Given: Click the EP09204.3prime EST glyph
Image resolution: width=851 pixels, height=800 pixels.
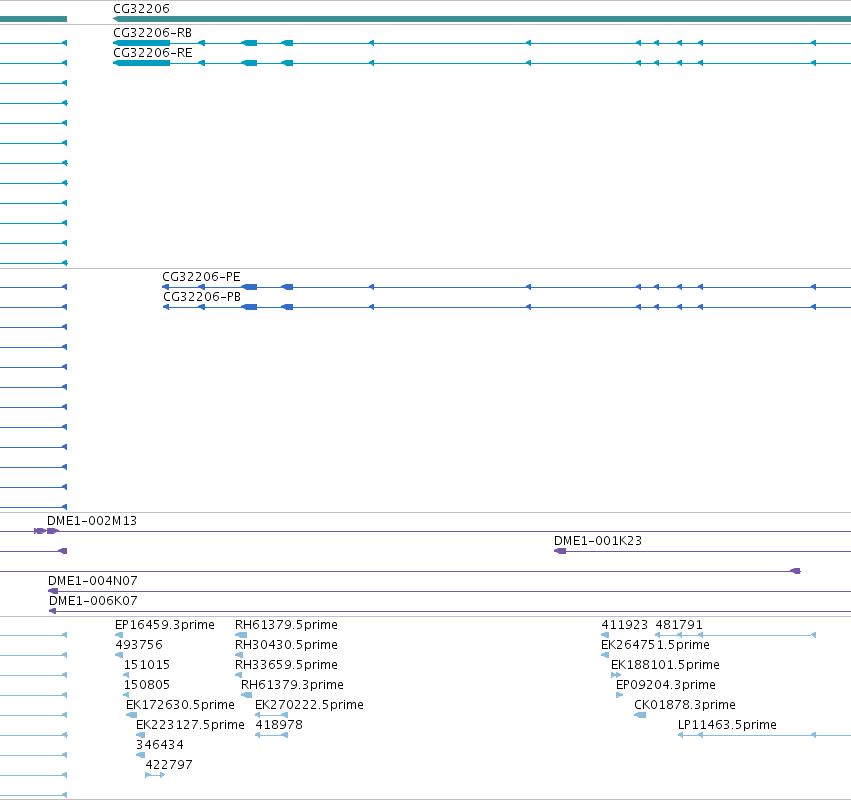Looking at the screenshot, I should 619,695.
